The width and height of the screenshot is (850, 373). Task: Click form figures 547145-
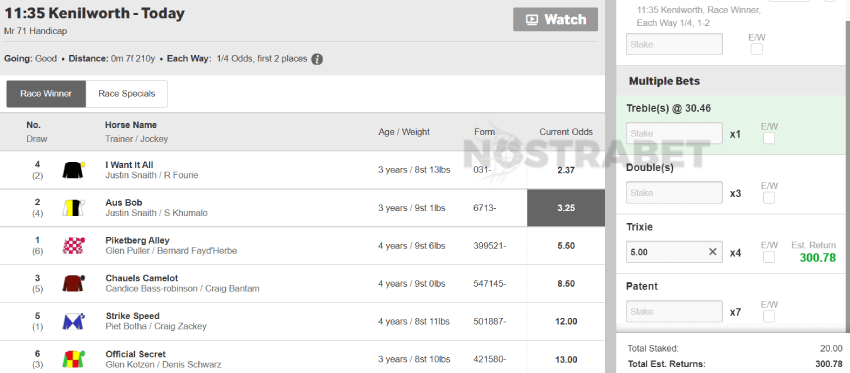click(x=490, y=284)
